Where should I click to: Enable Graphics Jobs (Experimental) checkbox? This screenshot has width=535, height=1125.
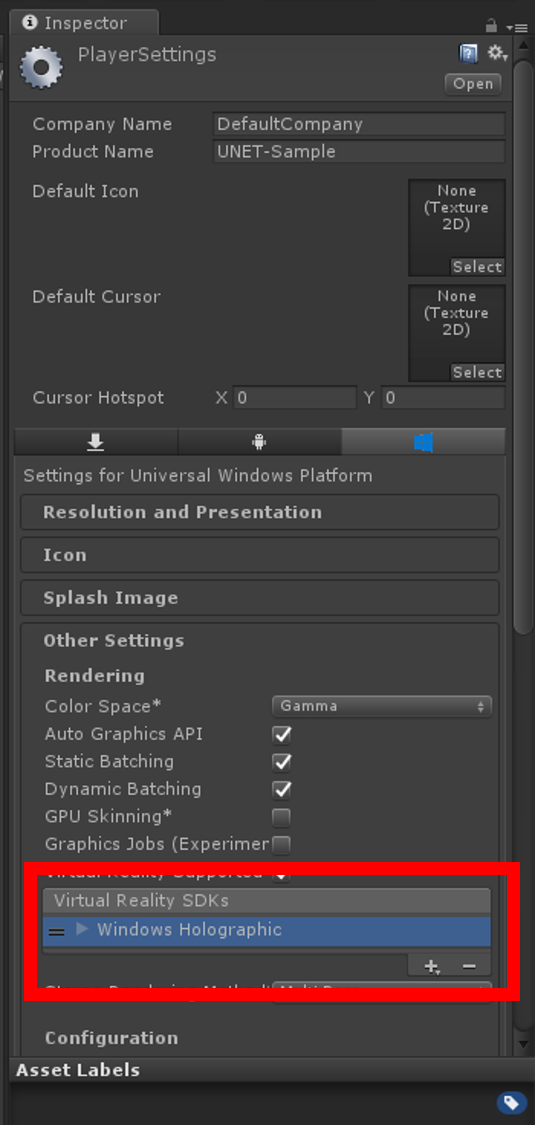point(282,844)
